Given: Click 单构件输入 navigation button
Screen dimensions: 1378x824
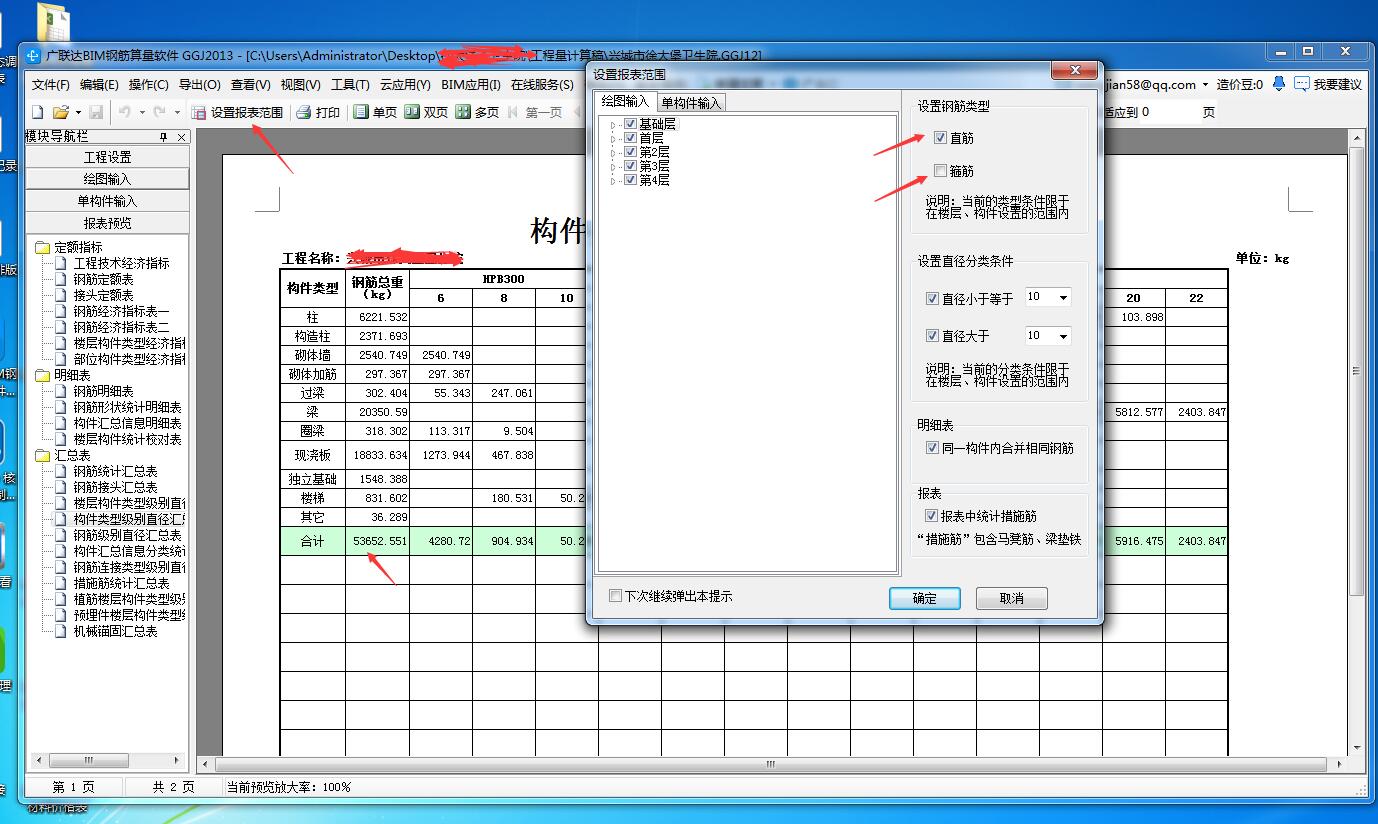Looking at the screenshot, I should point(107,201).
